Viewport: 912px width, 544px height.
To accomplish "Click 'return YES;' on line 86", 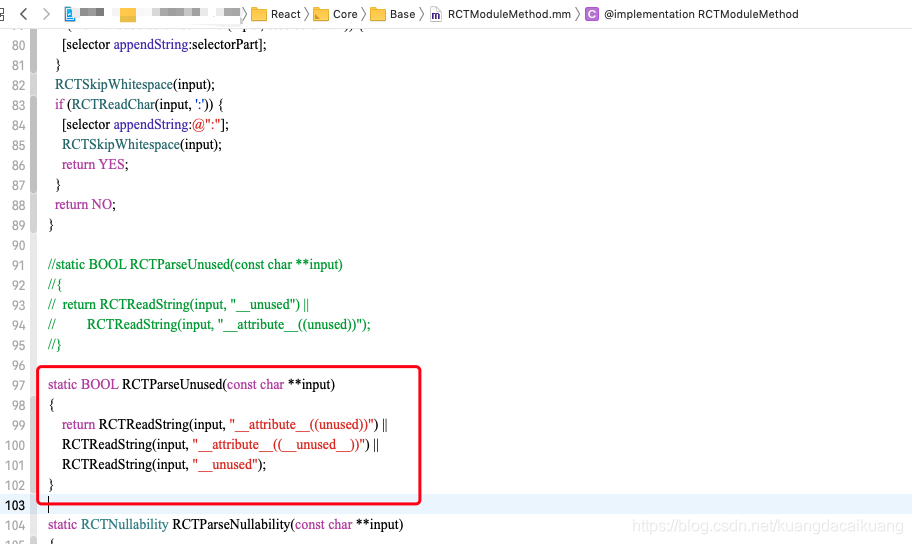I will pyautogui.click(x=95, y=165).
